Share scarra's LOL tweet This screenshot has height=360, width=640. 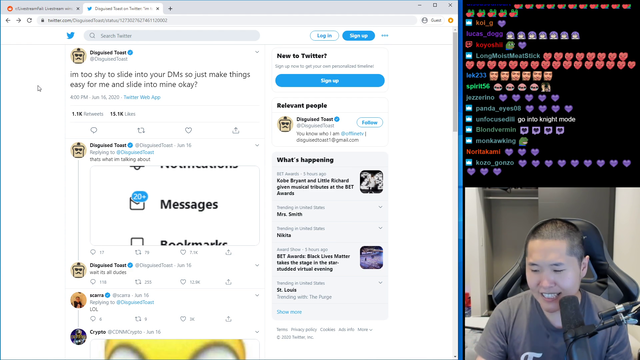228,319
